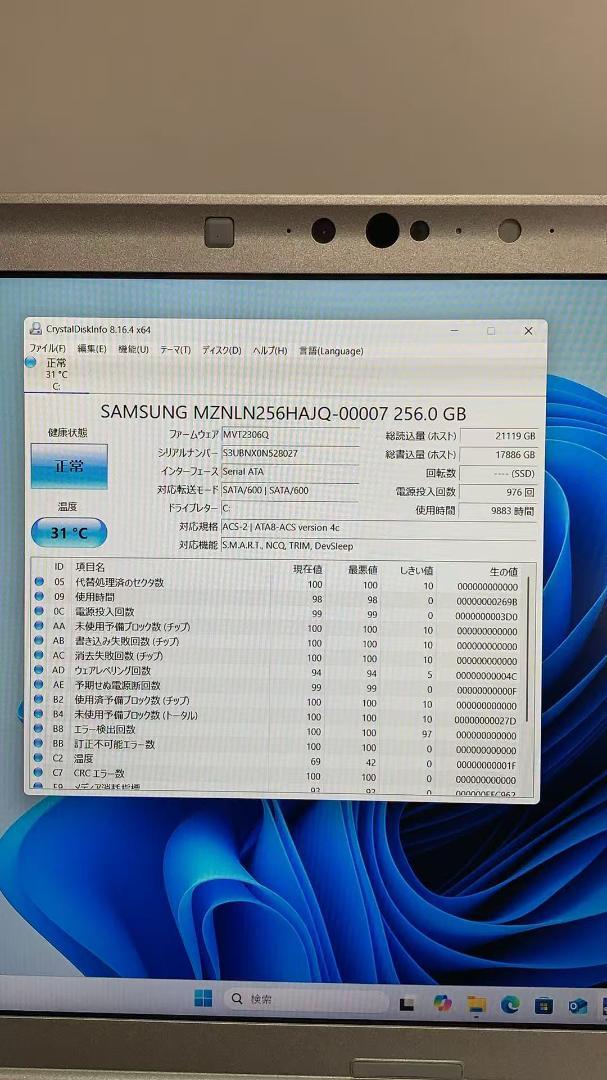Close the CrystalDiskInfo window
The height and width of the screenshot is (1080, 607).
click(x=528, y=331)
